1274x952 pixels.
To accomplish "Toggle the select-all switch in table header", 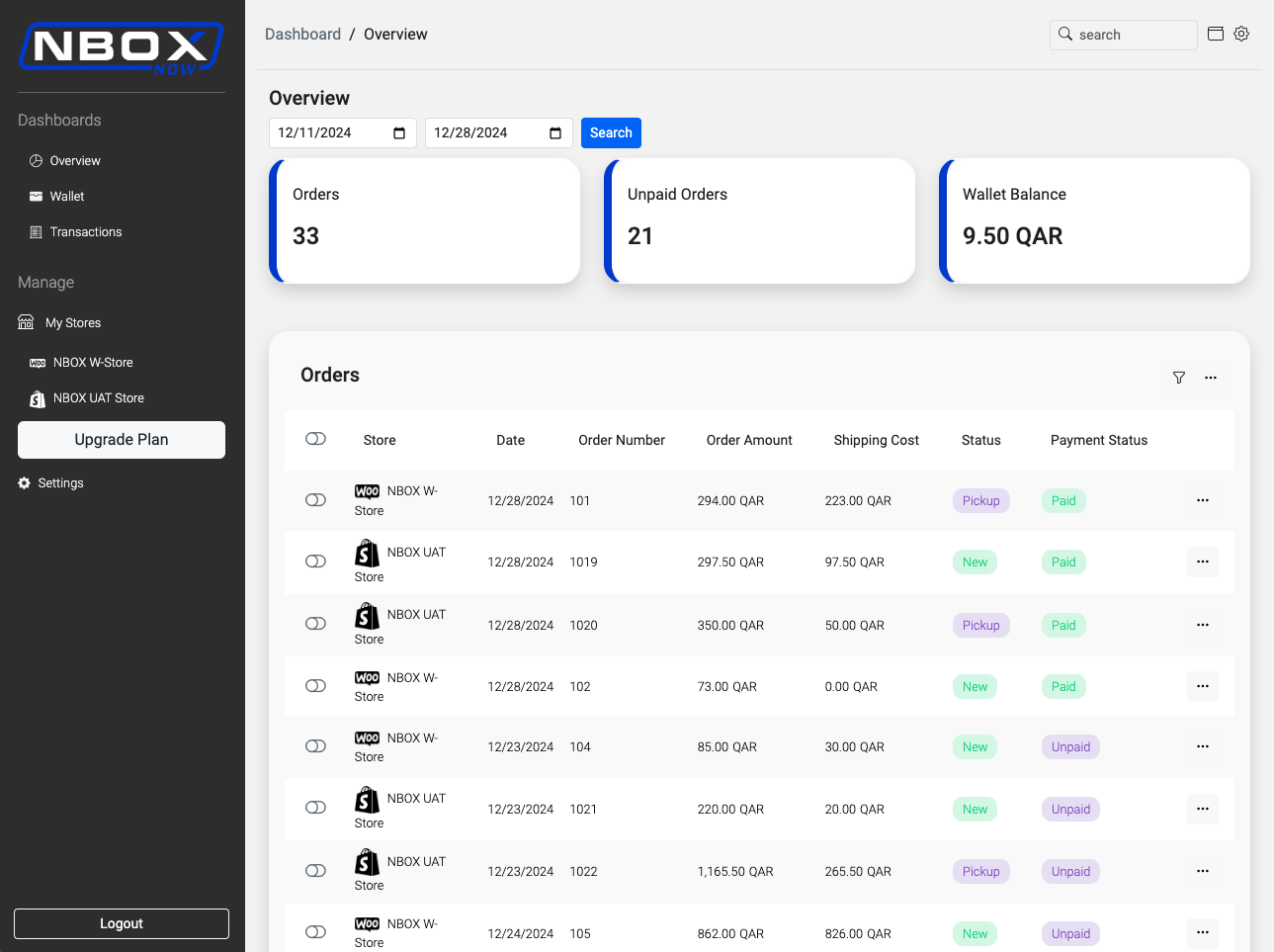I will pos(315,439).
